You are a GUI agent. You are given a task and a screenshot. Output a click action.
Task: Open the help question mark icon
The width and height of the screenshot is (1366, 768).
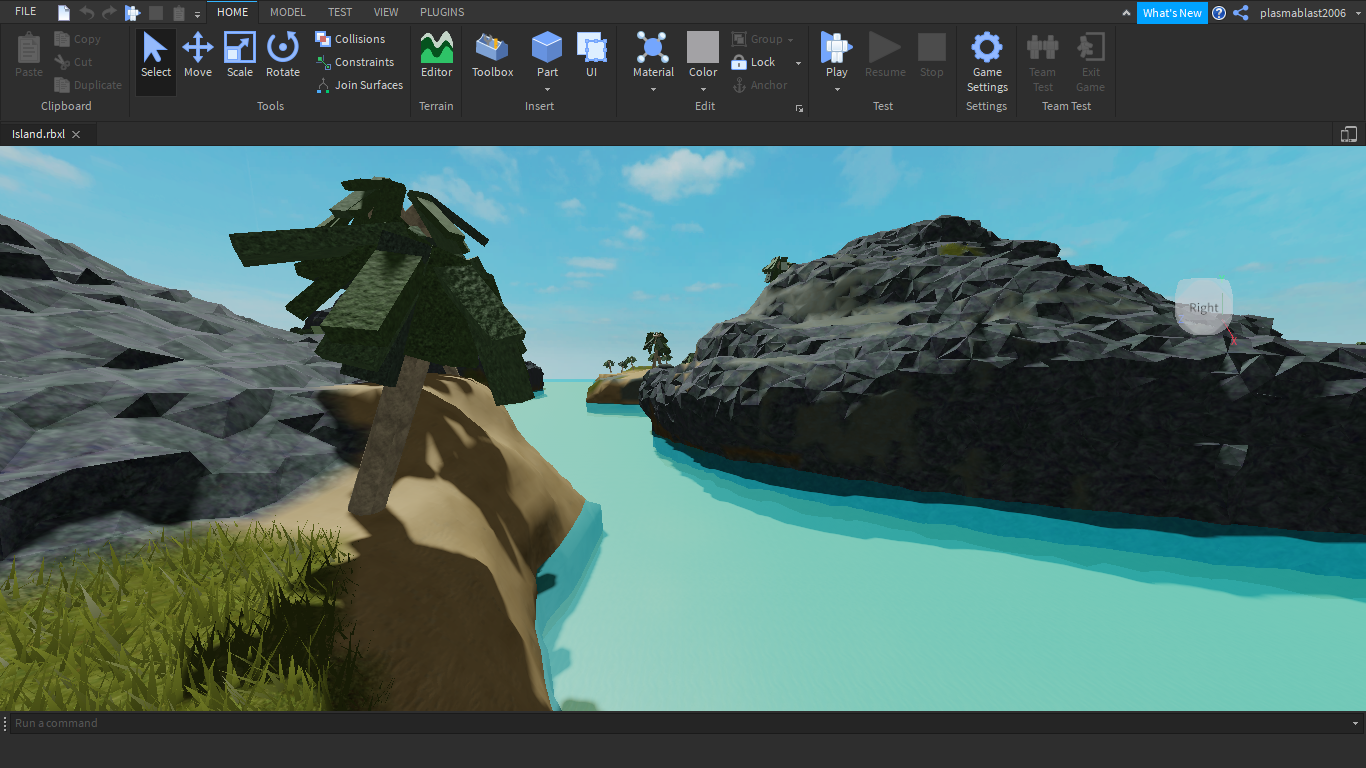tap(1219, 13)
